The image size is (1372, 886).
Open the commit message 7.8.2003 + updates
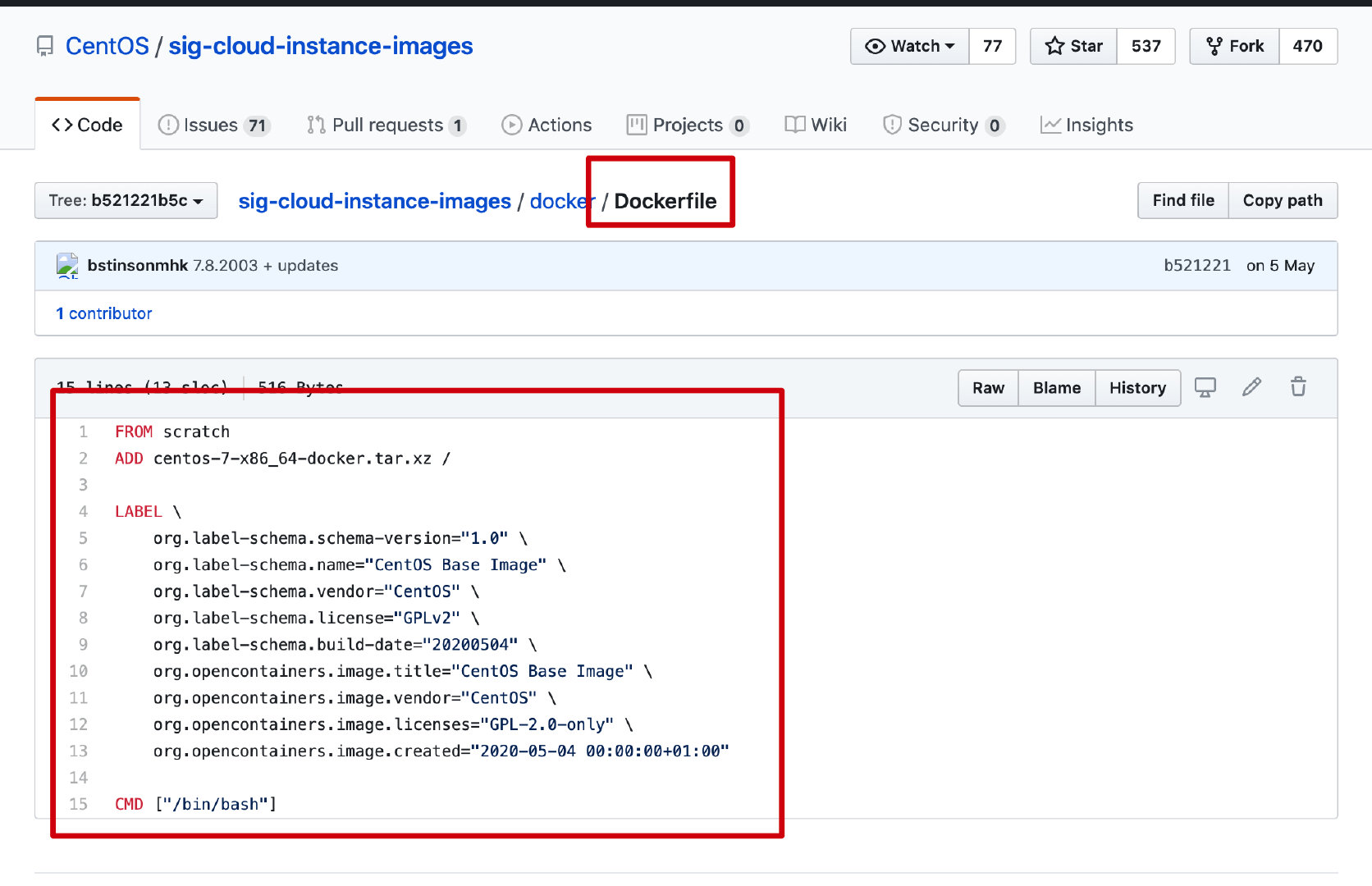pyautogui.click(x=266, y=266)
